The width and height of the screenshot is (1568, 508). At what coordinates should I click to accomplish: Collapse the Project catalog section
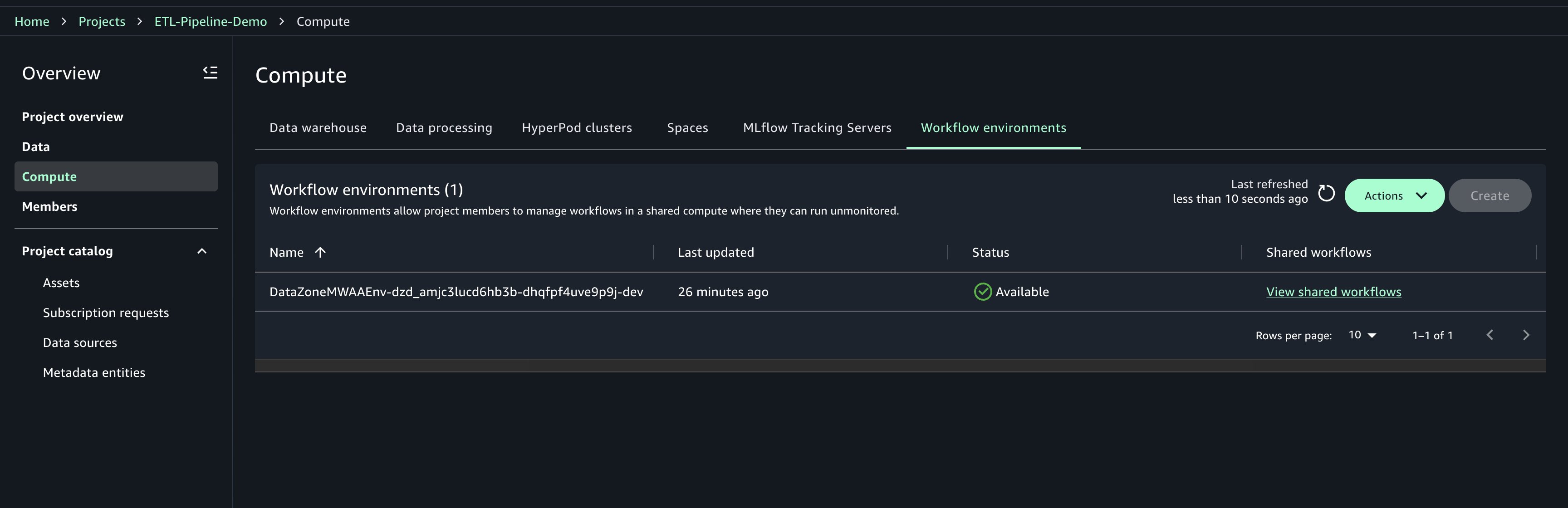coord(202,251)
